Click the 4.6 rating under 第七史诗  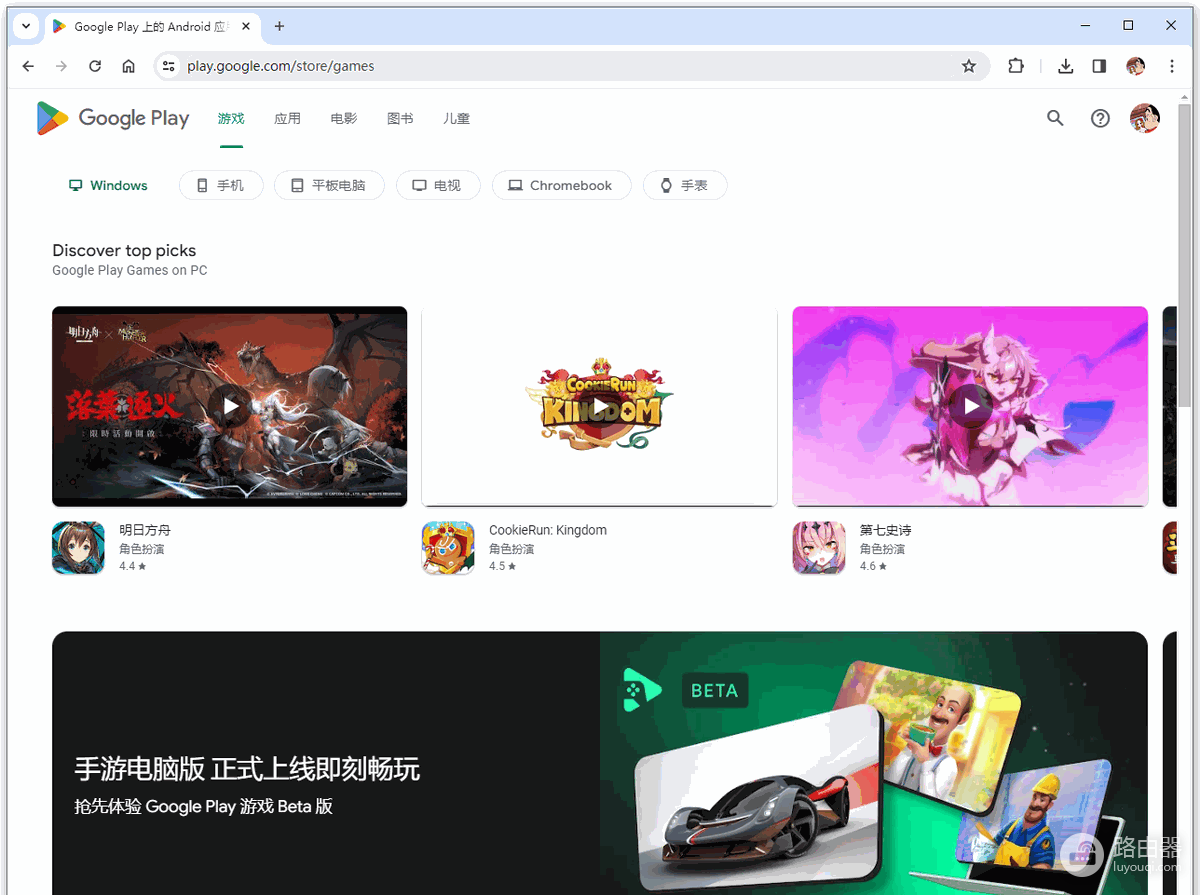pos(874,566)
